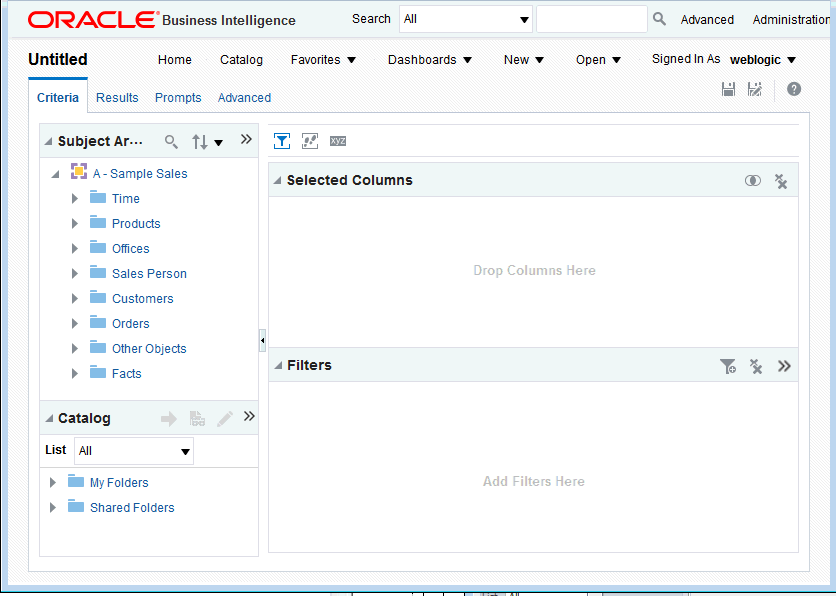Click the combine results icon in Selected Columns

point(753,181)
